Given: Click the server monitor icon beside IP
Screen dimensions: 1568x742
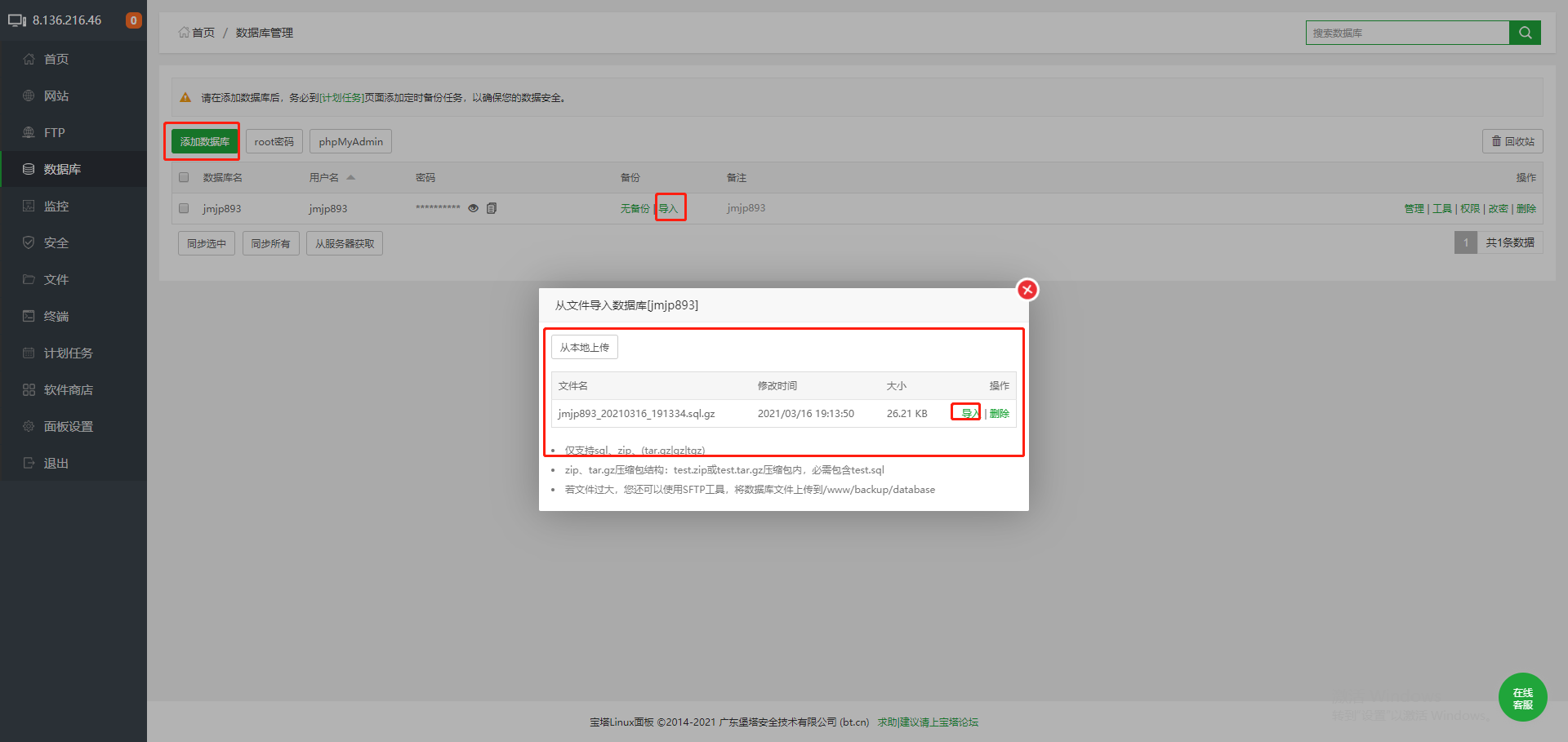Looking at the screenshot, I should point(17,20).
